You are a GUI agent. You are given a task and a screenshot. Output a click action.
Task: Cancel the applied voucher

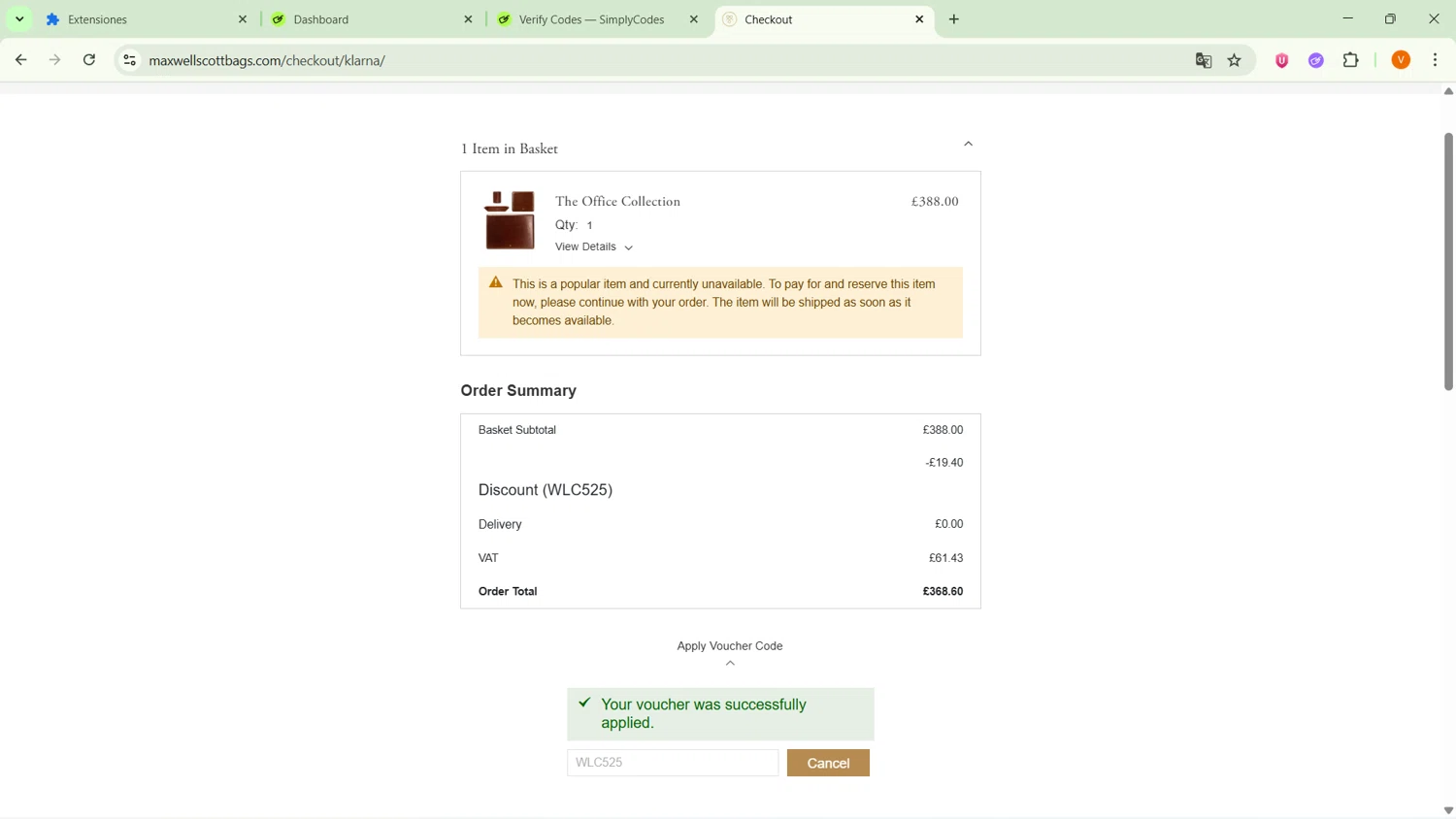[828, 763]
